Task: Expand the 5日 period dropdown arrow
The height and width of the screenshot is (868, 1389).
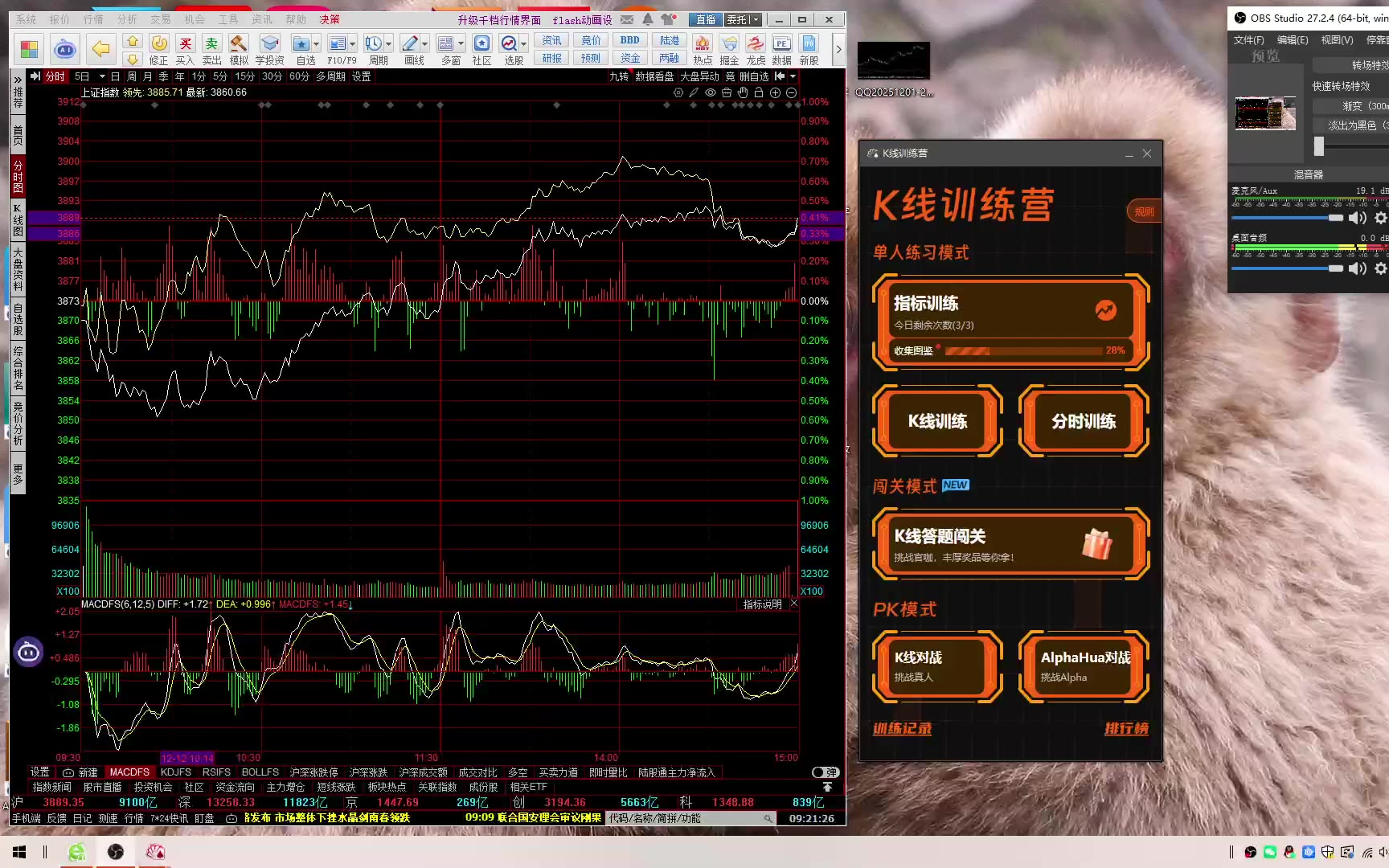Action: [x=102, y=76]
